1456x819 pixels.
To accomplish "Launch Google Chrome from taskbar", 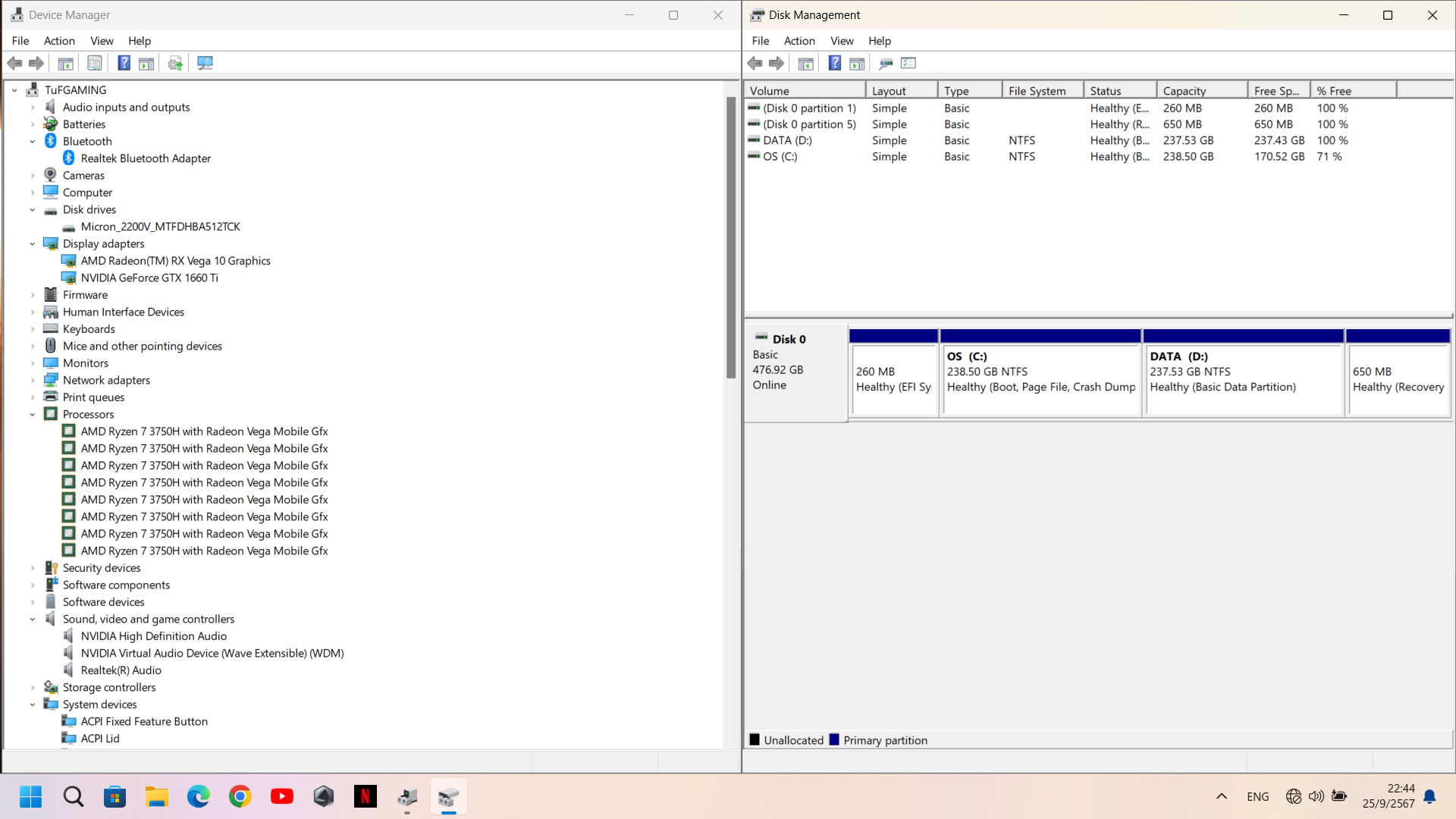I will [x=240, y=796].
